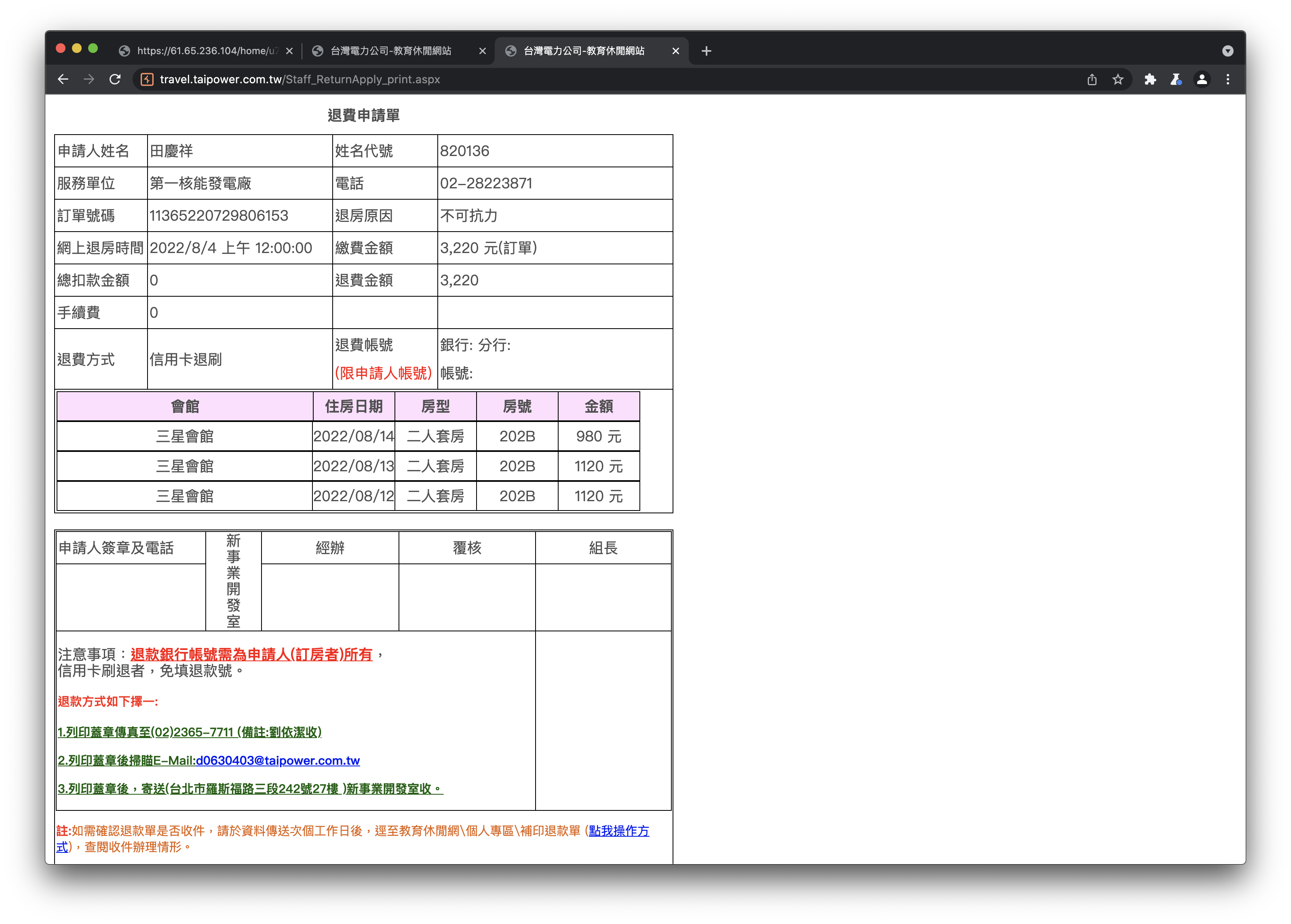Image resolution: width=1291 pixels, height=924 pixels.
Task: Open the Chrome Labs flask icon
Action: pyautogui.click(x=1175, y=80)
